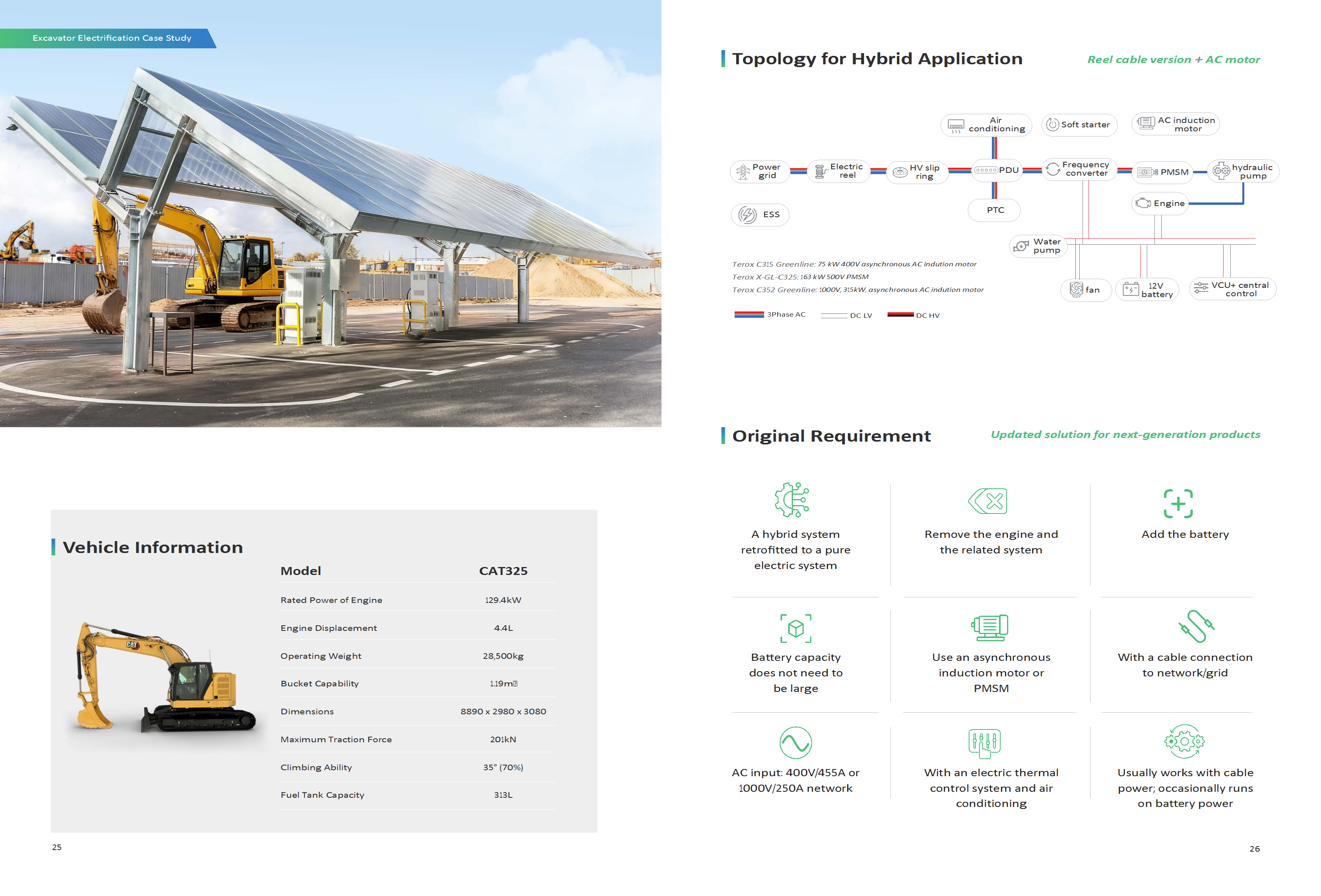
Task: Select the Frequency converter icon
Action: click(x=1052, y=169)
